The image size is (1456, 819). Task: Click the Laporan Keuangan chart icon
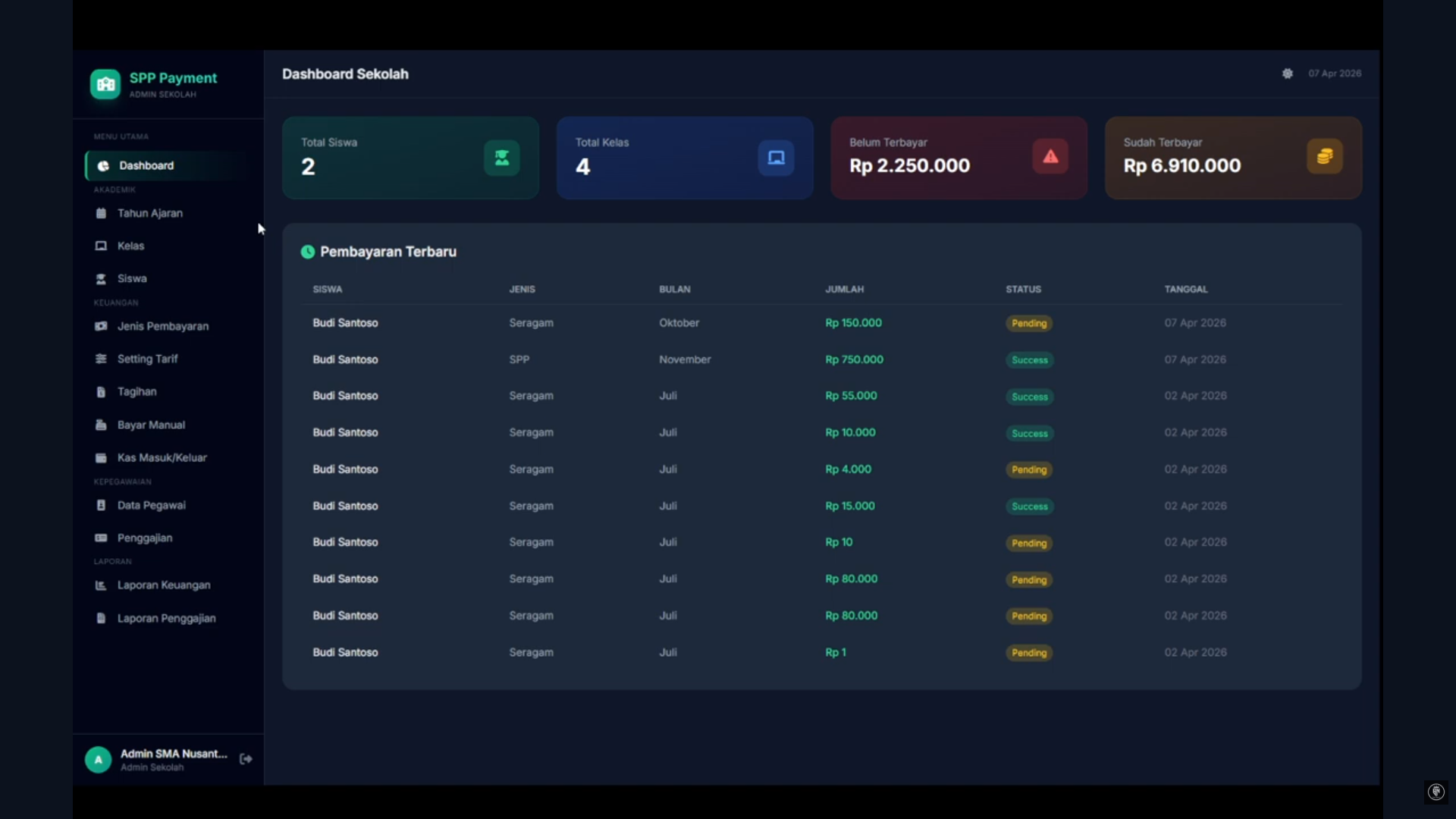point(101,585)
